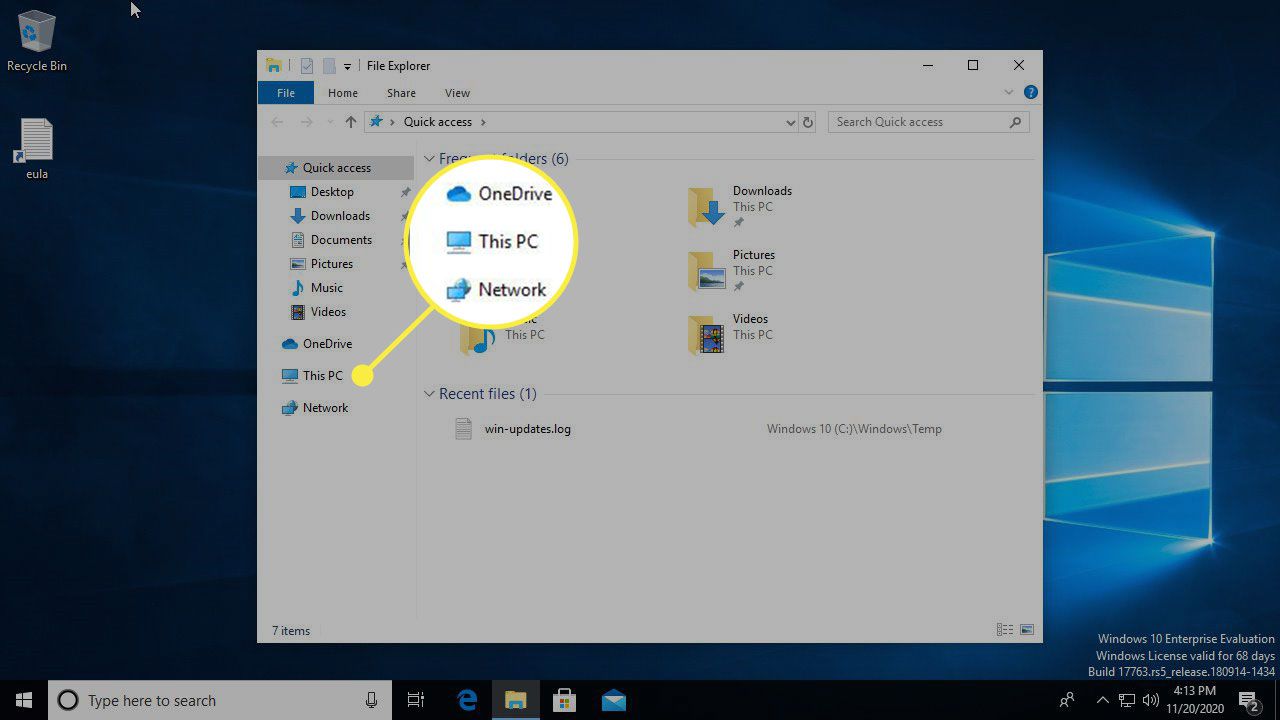Screen dimensions: 1280x720
Task: Minimize the File Explorer window
Action: click(927, 66)
